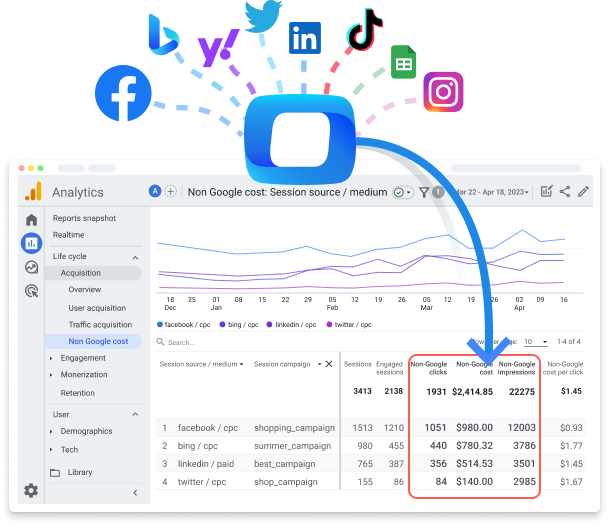
Task: Click the TikTok logo icon
Action: click(364, 30)
